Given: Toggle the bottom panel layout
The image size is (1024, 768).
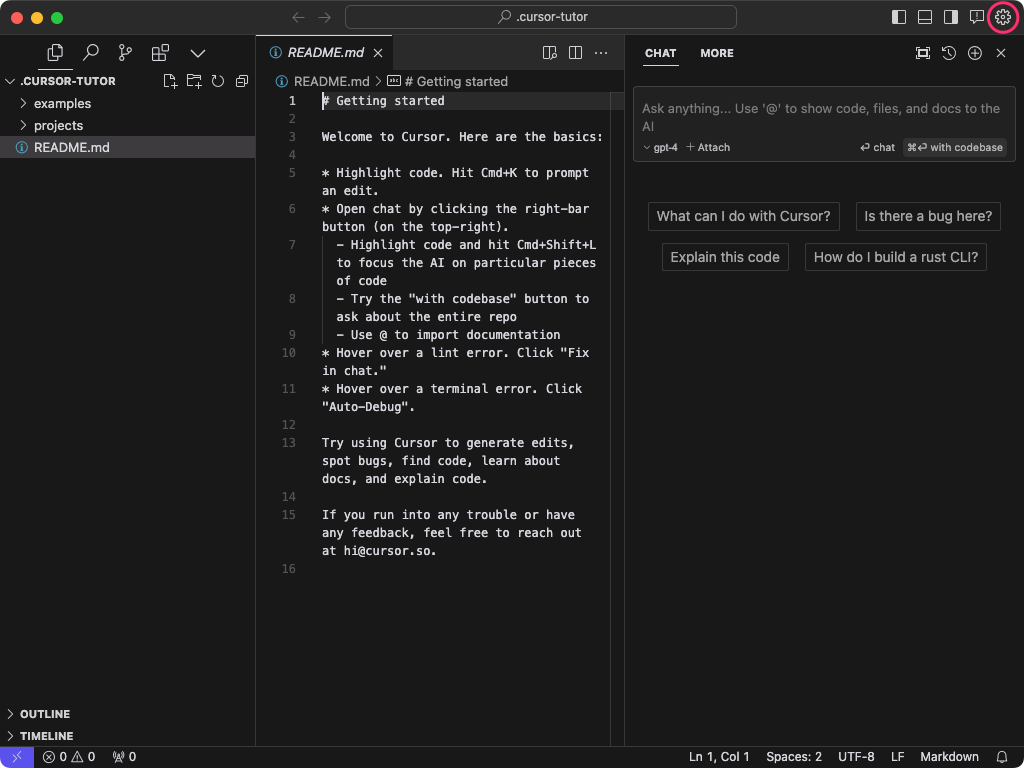Looking at the screenshot, I should pos(925,17).
